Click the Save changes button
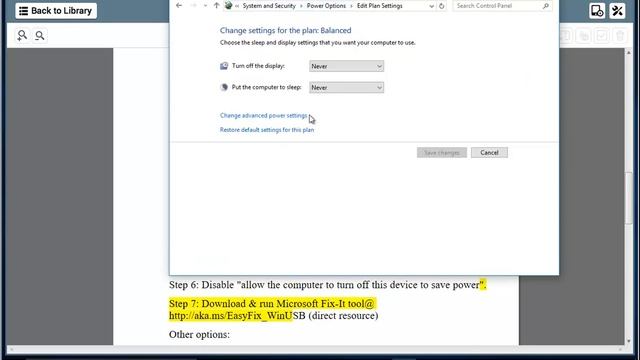 pyautogui.click(x=442, y=153)
